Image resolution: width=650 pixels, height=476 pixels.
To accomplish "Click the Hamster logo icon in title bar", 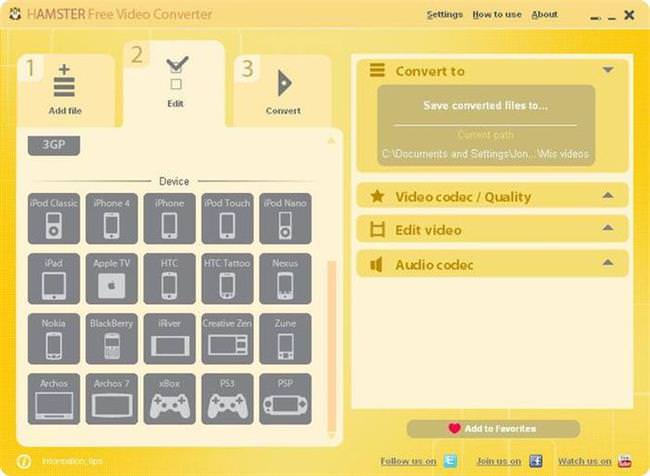I will (x=15, y=15).
